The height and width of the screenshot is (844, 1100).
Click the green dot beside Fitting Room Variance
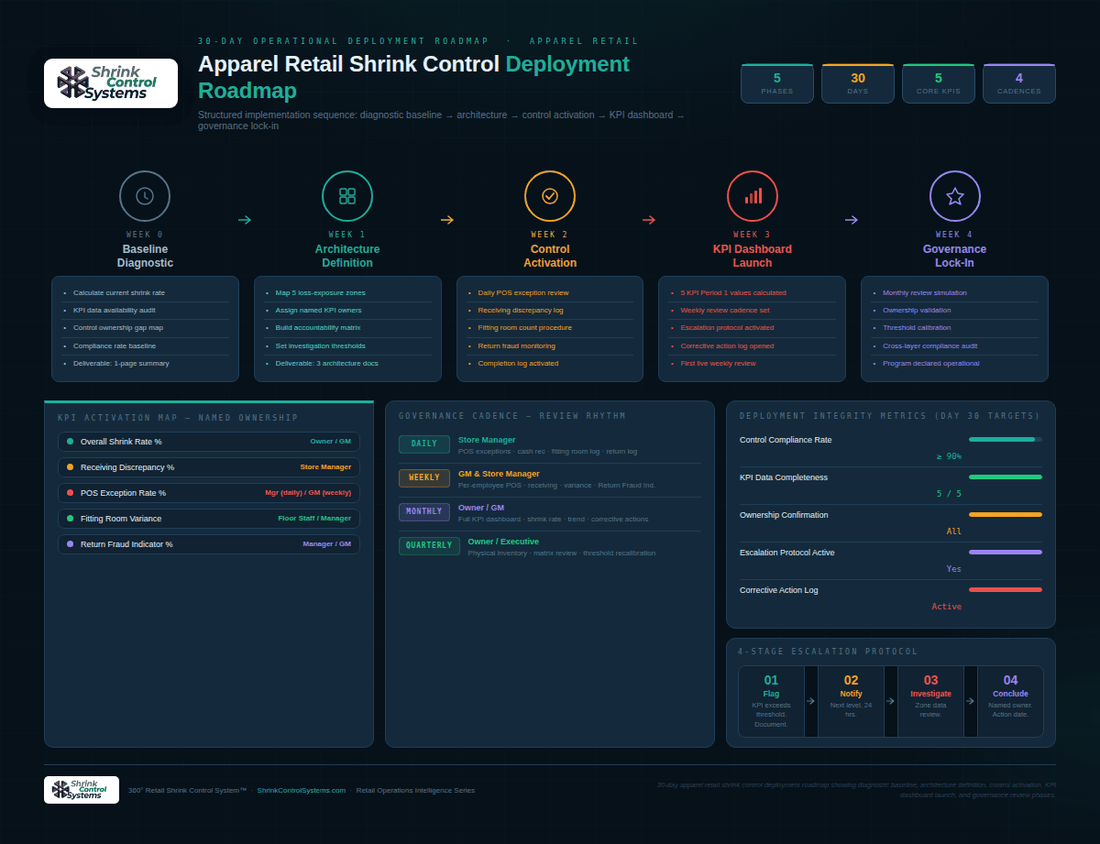(x=70, y=518)
